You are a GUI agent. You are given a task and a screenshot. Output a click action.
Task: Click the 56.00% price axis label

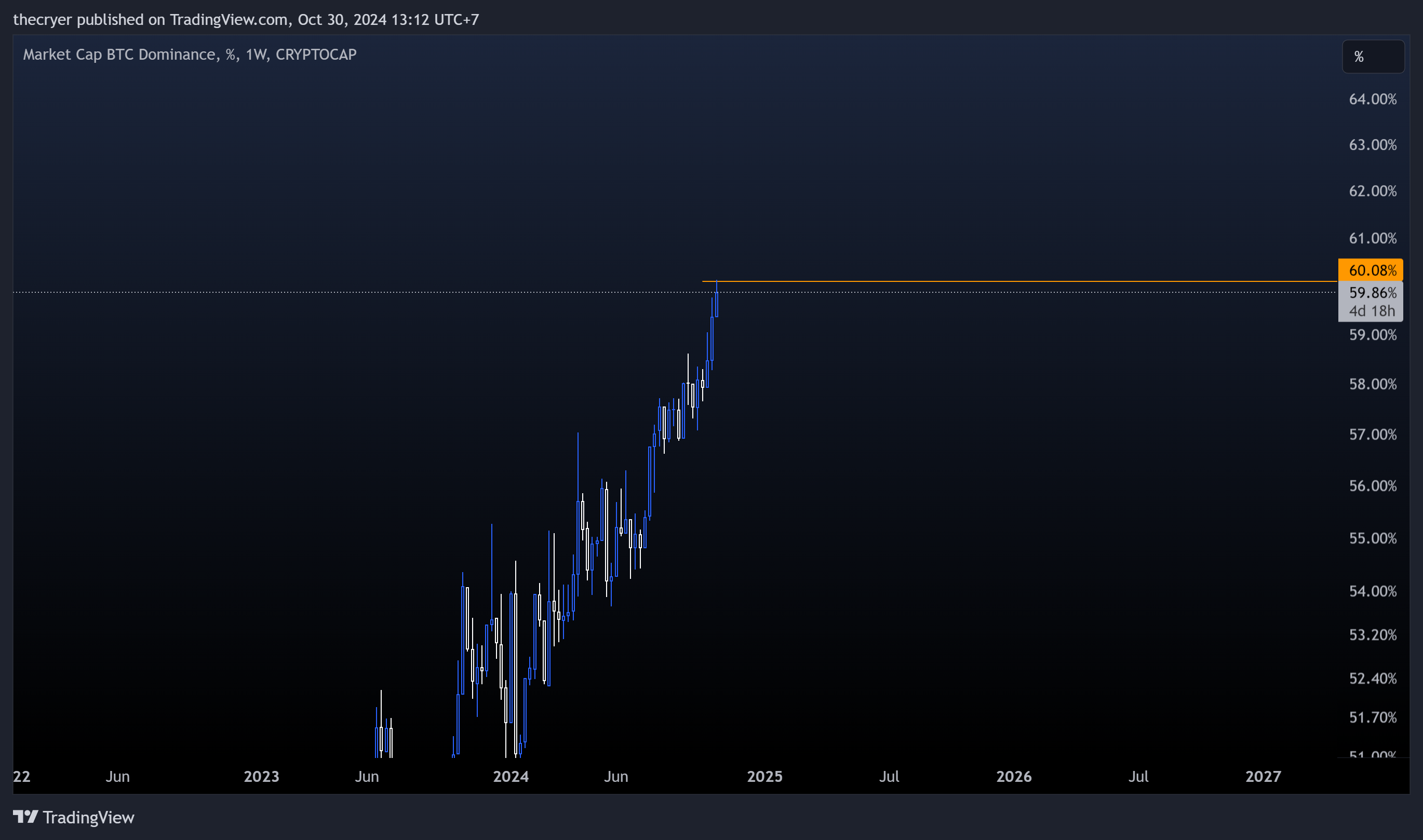tap(1373, 486)
